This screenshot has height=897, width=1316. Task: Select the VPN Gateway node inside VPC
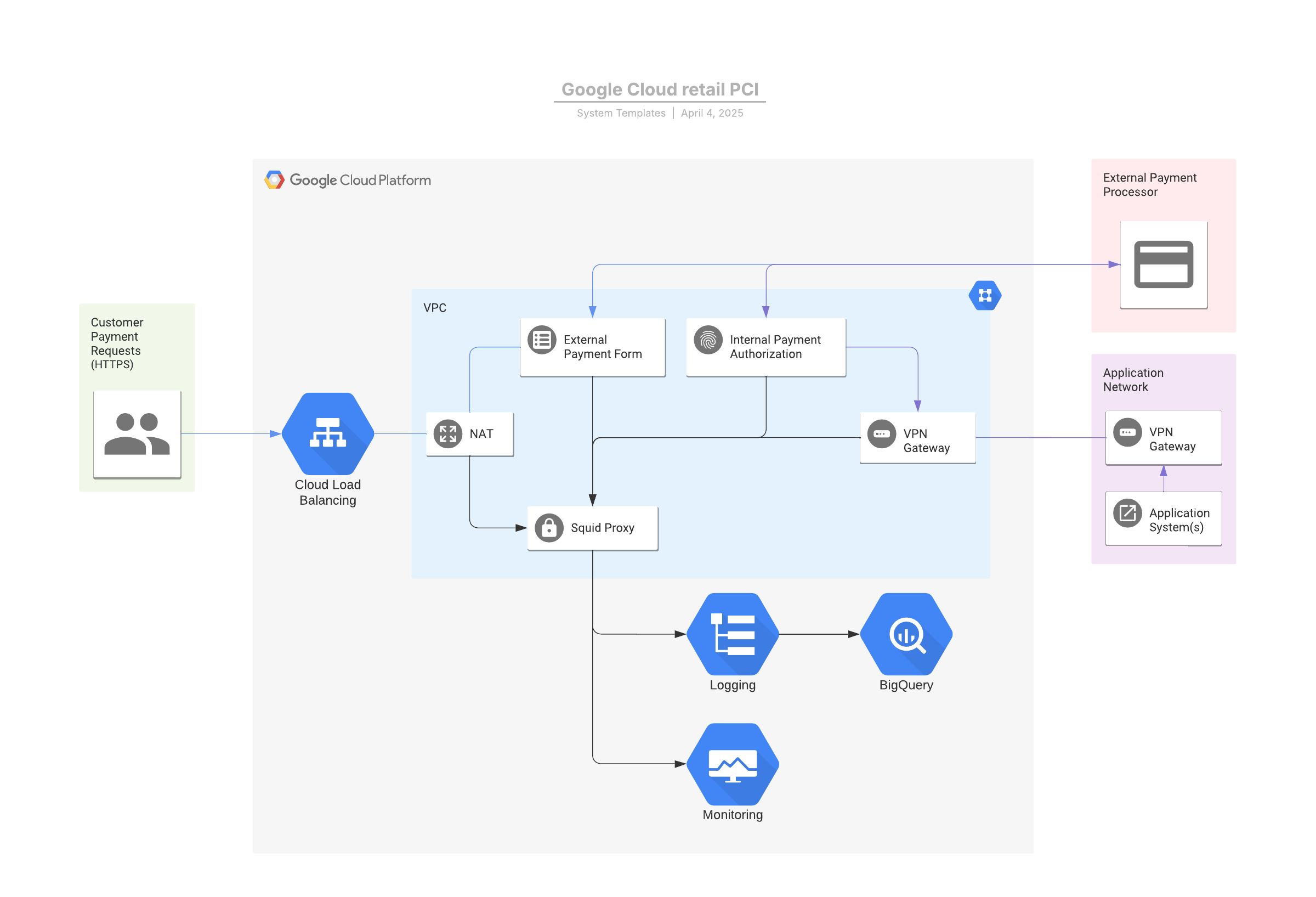[917, 437]
